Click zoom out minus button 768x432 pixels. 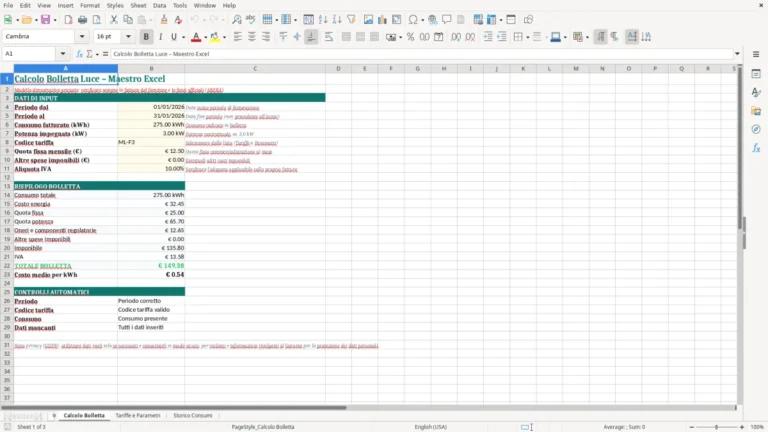[692, 427]
